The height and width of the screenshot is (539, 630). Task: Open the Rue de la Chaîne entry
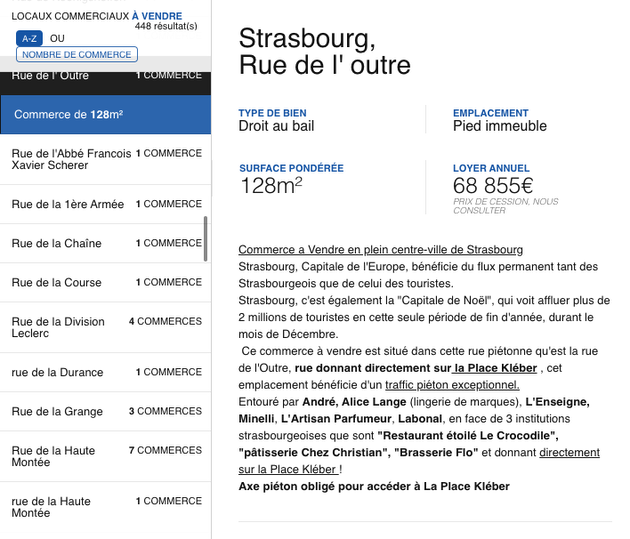105,243
